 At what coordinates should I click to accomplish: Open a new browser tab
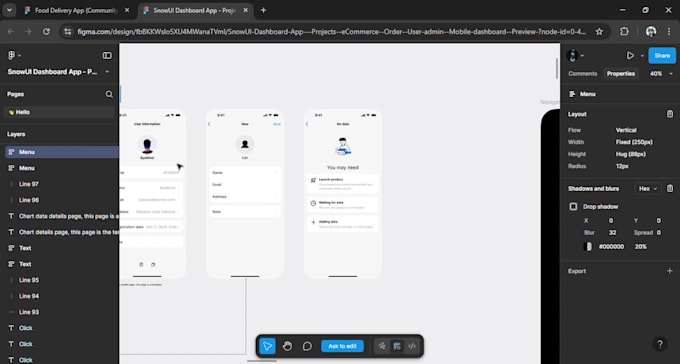263,10
